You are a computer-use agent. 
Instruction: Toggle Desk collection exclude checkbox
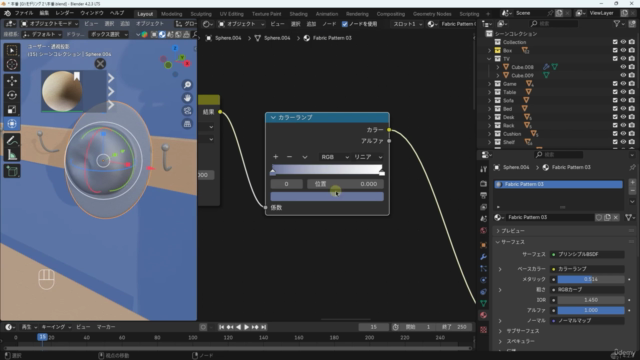point(615,117)
